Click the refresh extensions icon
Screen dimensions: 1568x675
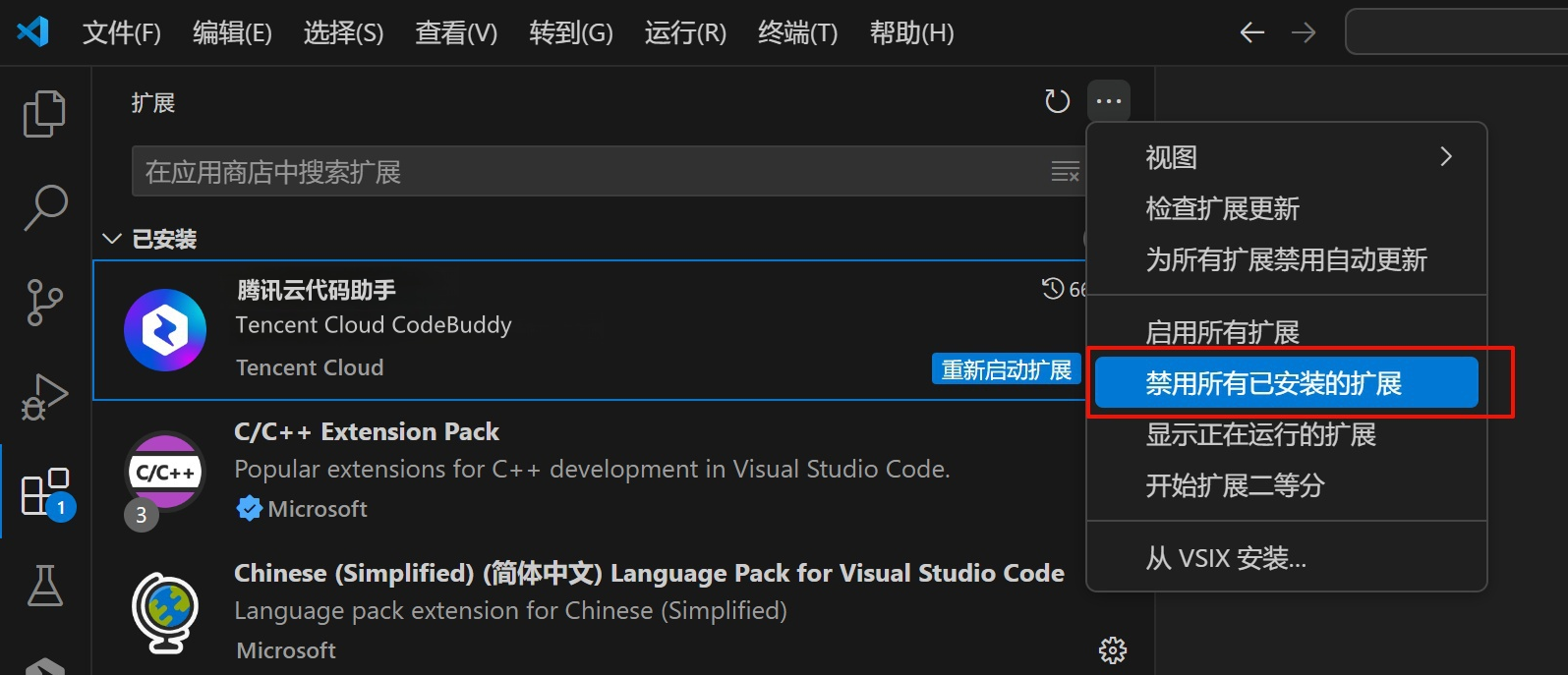coord(1057,101)
